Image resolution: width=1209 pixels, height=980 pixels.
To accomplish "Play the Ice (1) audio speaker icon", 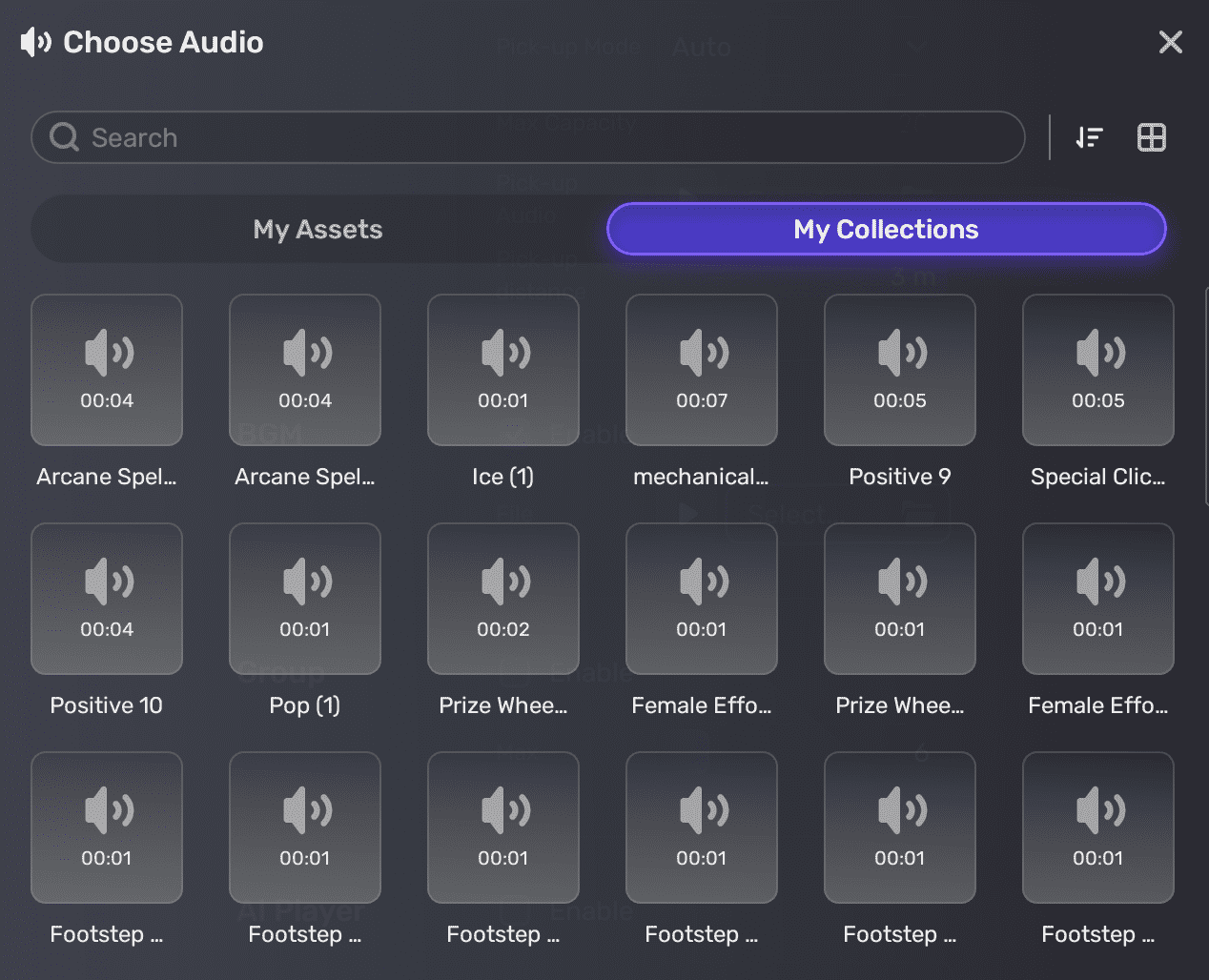I will pyautogui.click(x=502, y=353).
